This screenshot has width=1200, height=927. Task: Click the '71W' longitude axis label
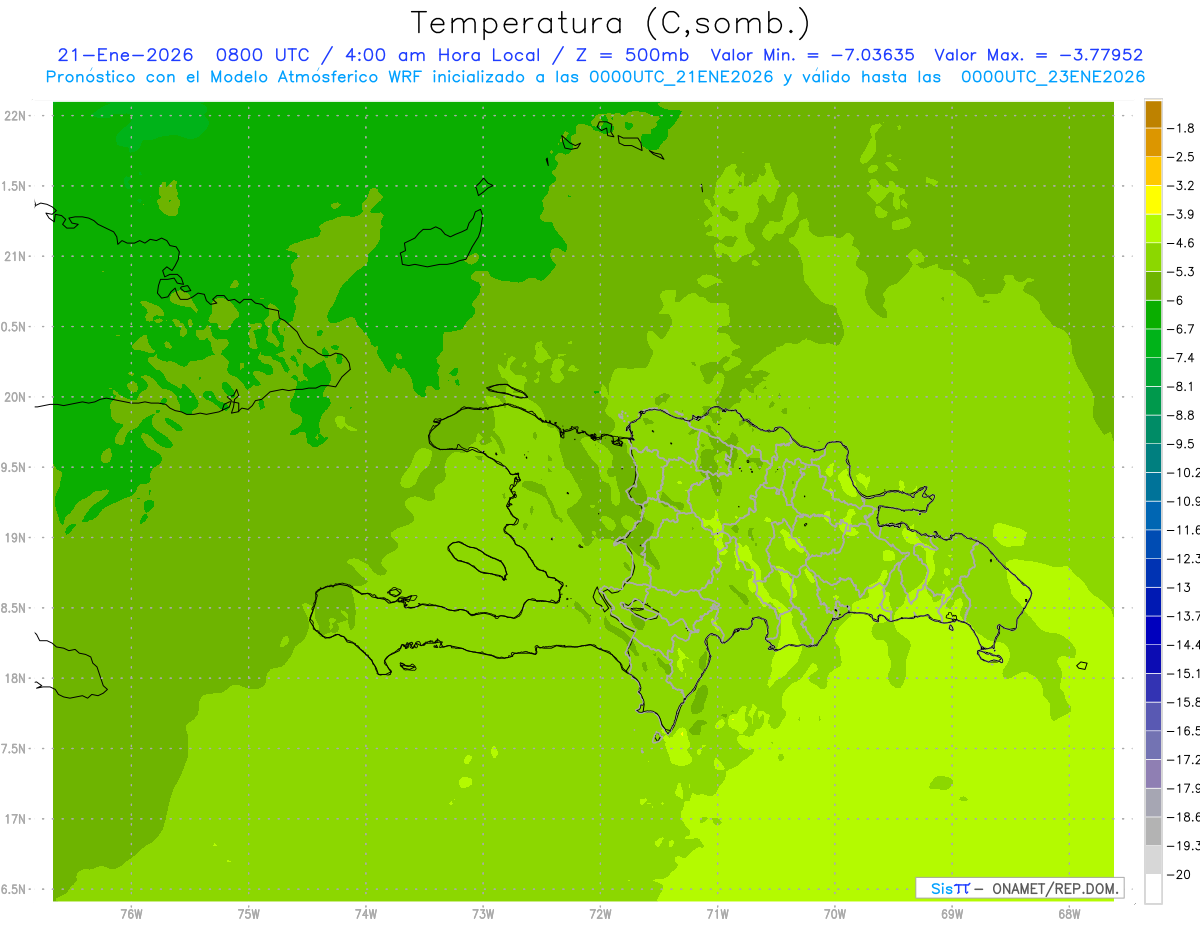coord(717,914)
